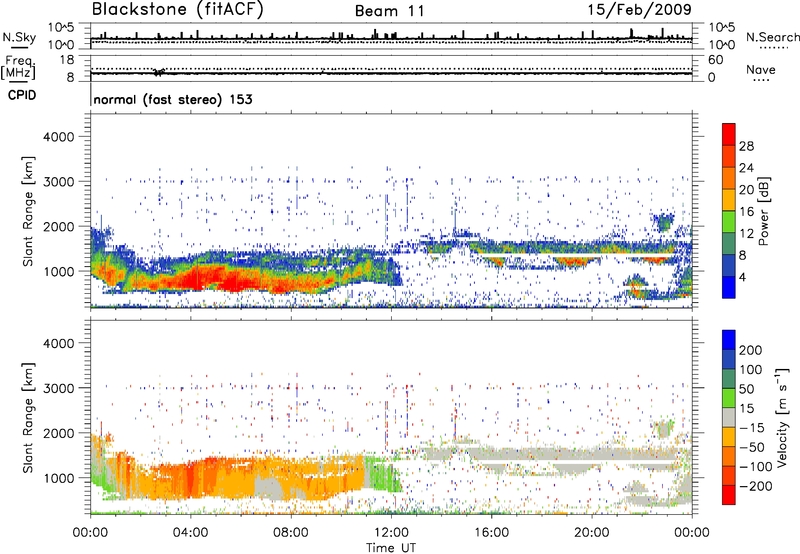Viewport: 800px width, 554px height.
Task: Pick the red top segment of power colorbar
Action: (729, 134)
